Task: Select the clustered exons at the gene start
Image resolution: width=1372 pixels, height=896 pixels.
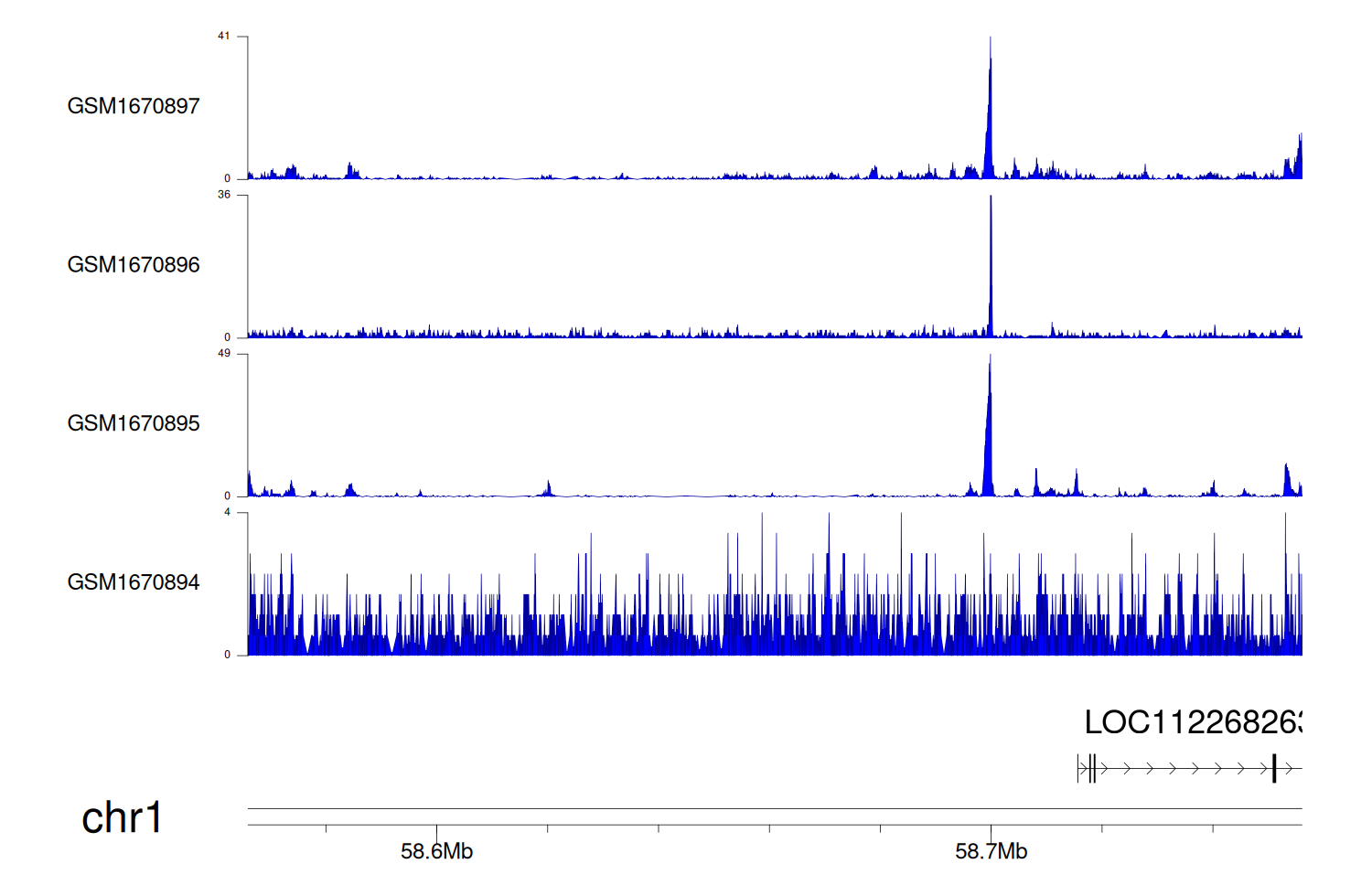Action: tap(1090, 769)
